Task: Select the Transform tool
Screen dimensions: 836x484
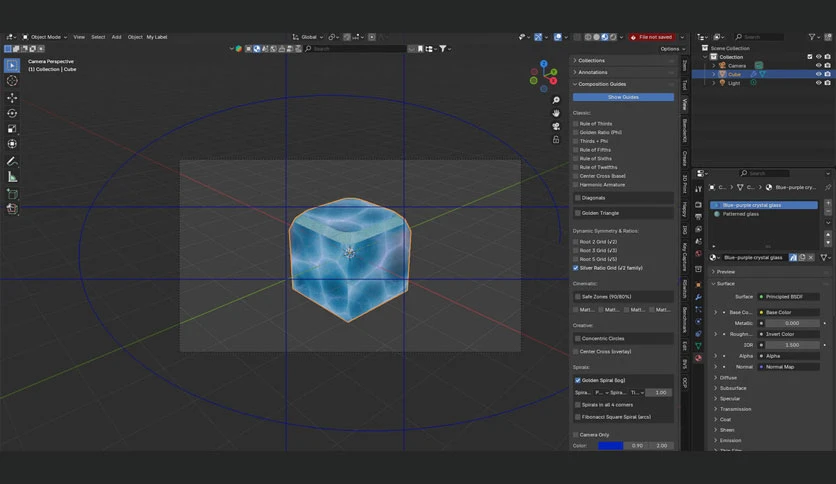Action: (x=12, y=144)
